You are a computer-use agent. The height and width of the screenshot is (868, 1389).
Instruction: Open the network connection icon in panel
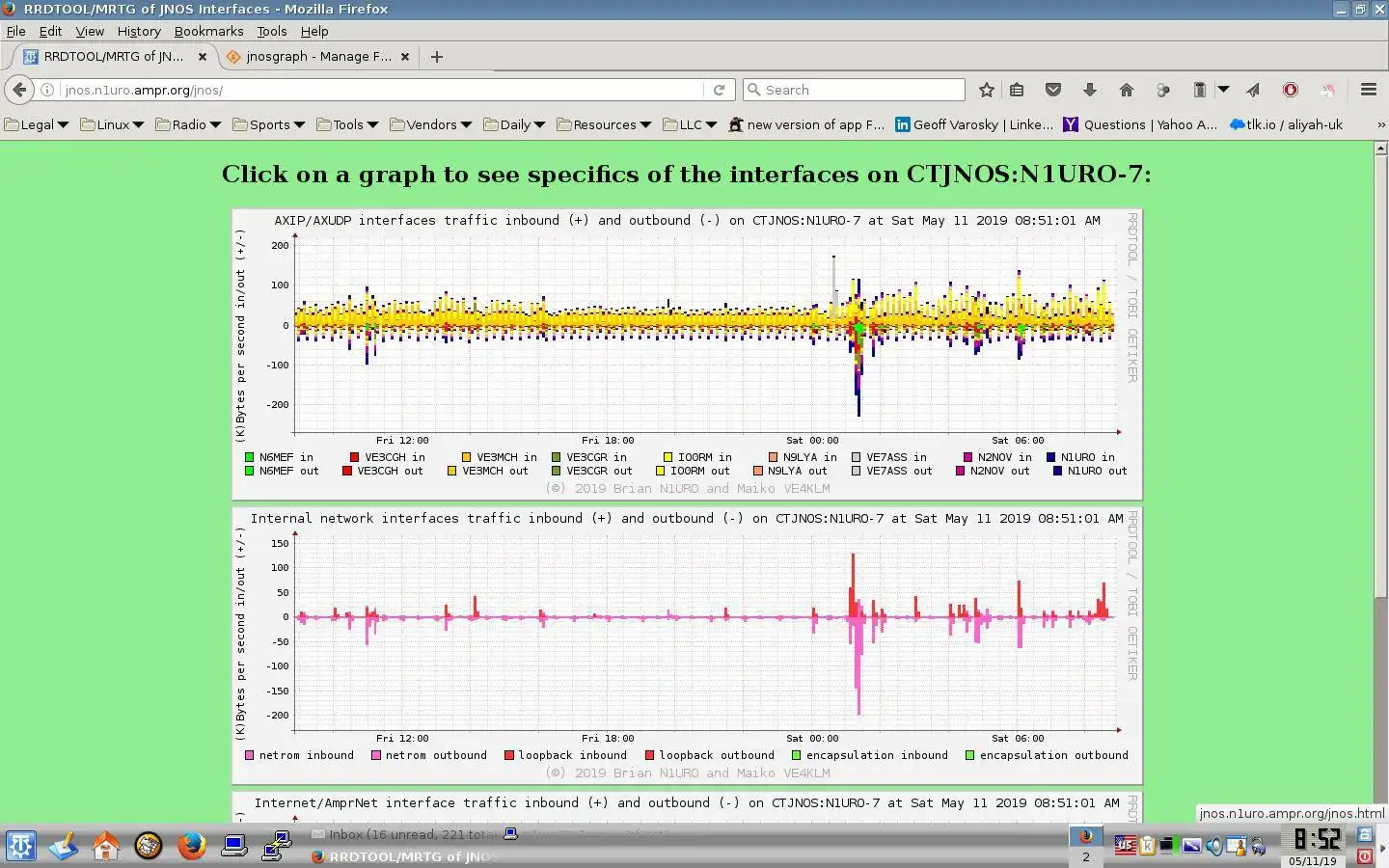(x=277, y=846)
